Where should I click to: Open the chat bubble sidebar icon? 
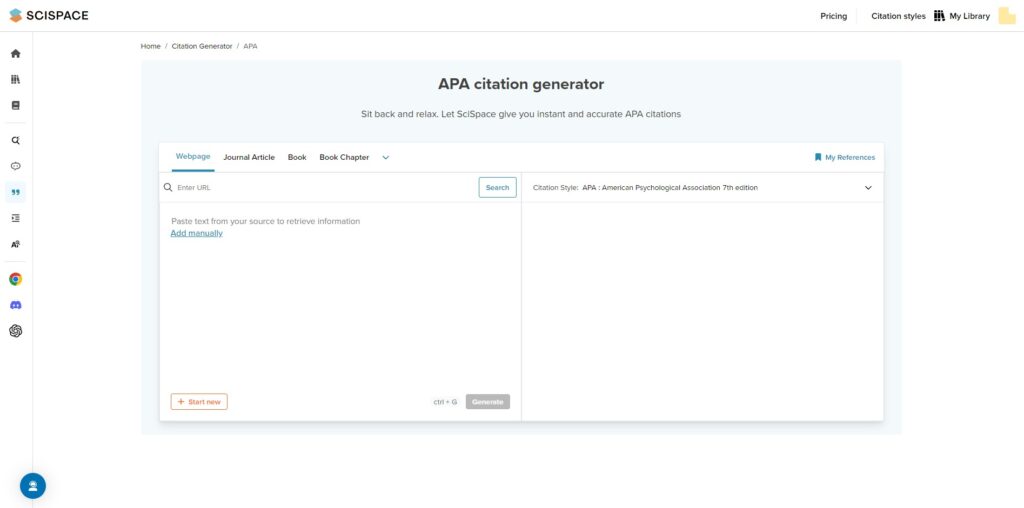(16, 167)
